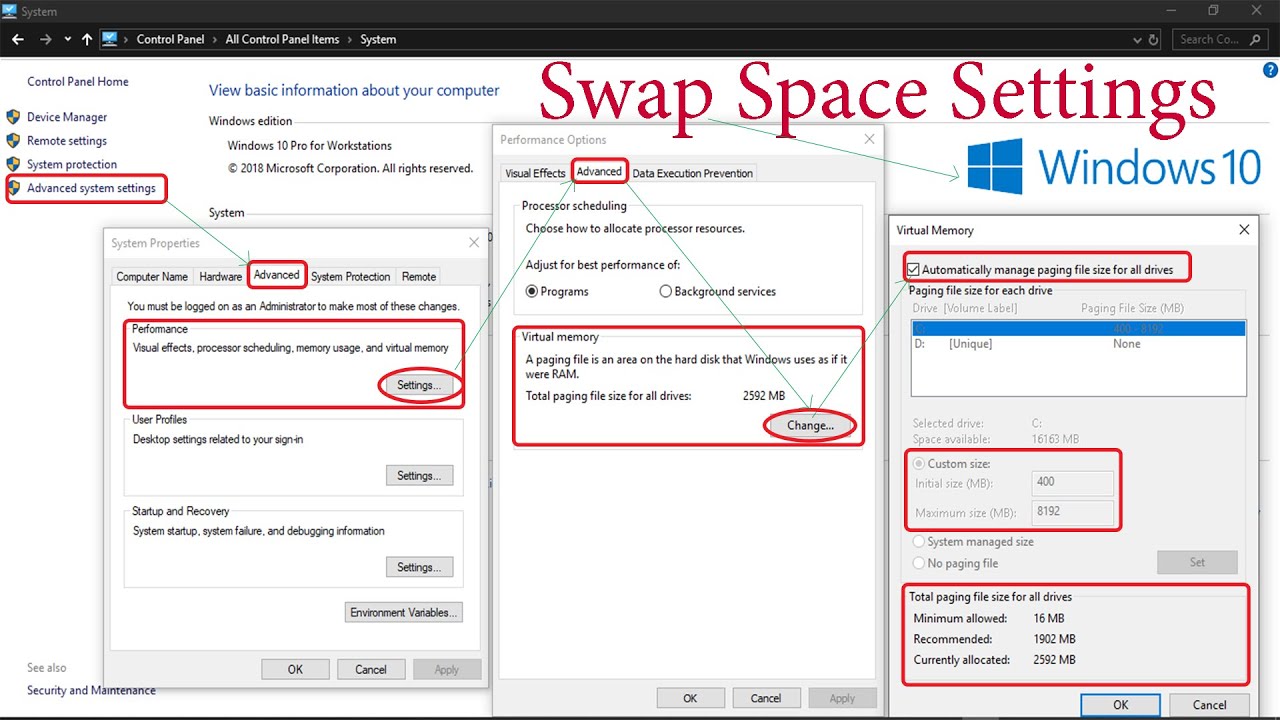Image resolution: width=1280 pixels, height=720 pixels.
Task: Click the System protection shield icon
Action: (13, 164)
